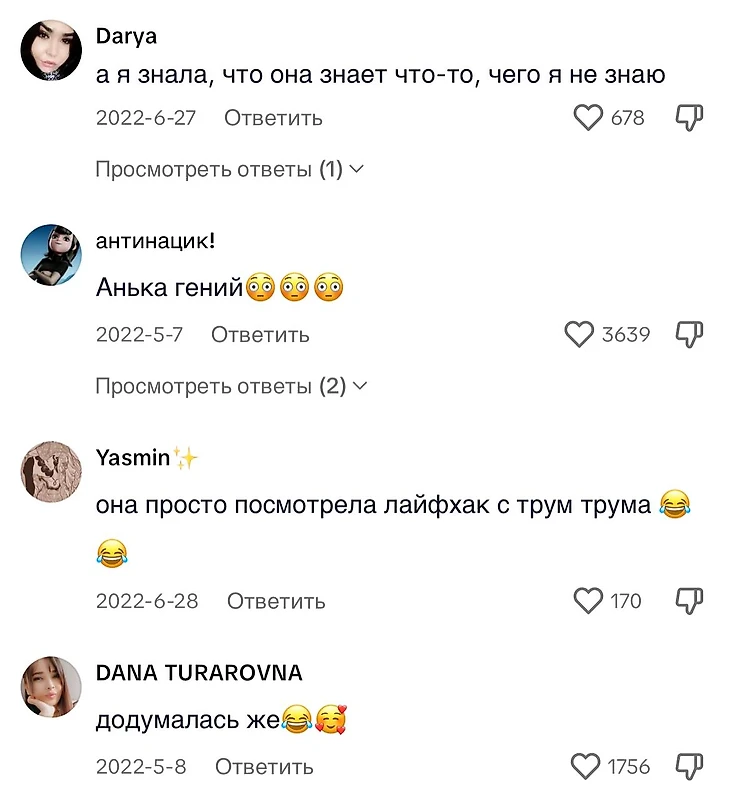The width and height of the screenshot is (730, 801).
Task: Like the антинацик! comment via heart
Action: [579, 335]
